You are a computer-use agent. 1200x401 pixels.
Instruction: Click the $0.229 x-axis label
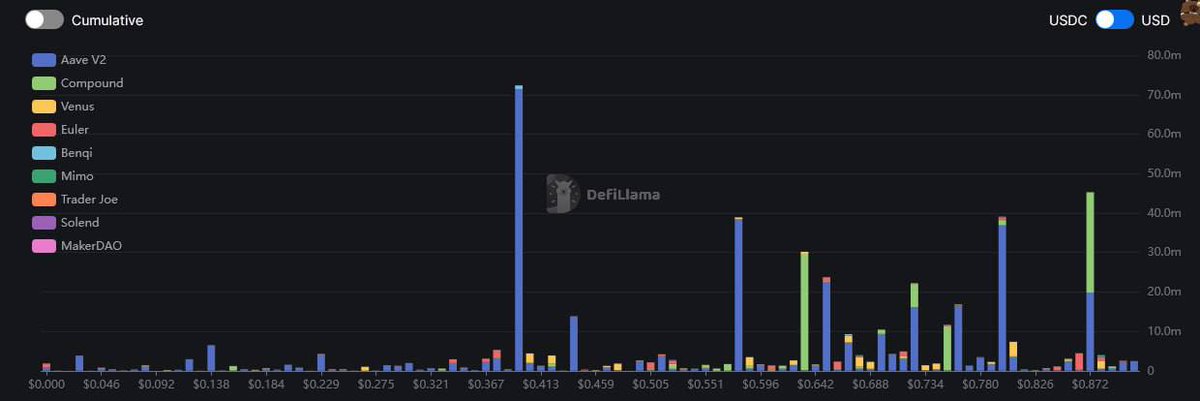pyautogui.click(x=321, y=384)
